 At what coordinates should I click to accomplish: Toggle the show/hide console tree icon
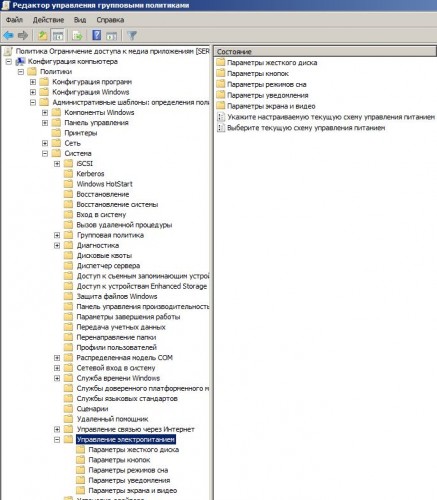click(58, 35)
